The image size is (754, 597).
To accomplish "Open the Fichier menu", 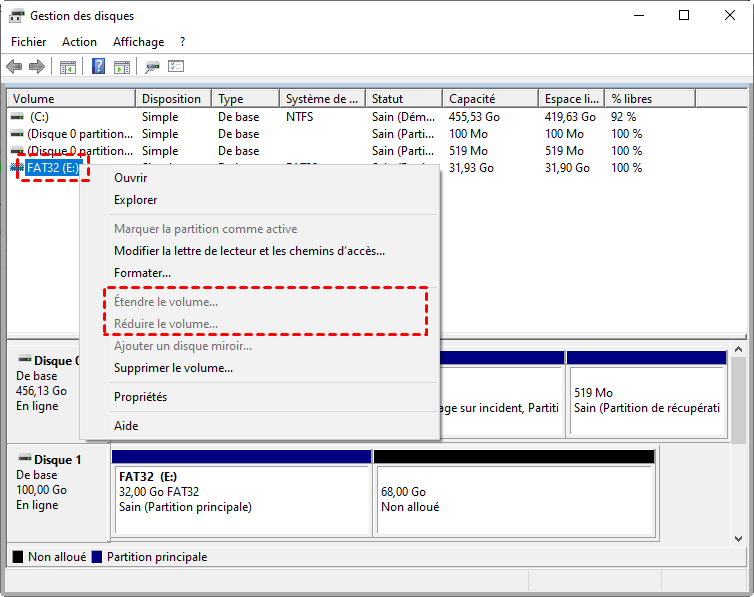I will 29,42.
